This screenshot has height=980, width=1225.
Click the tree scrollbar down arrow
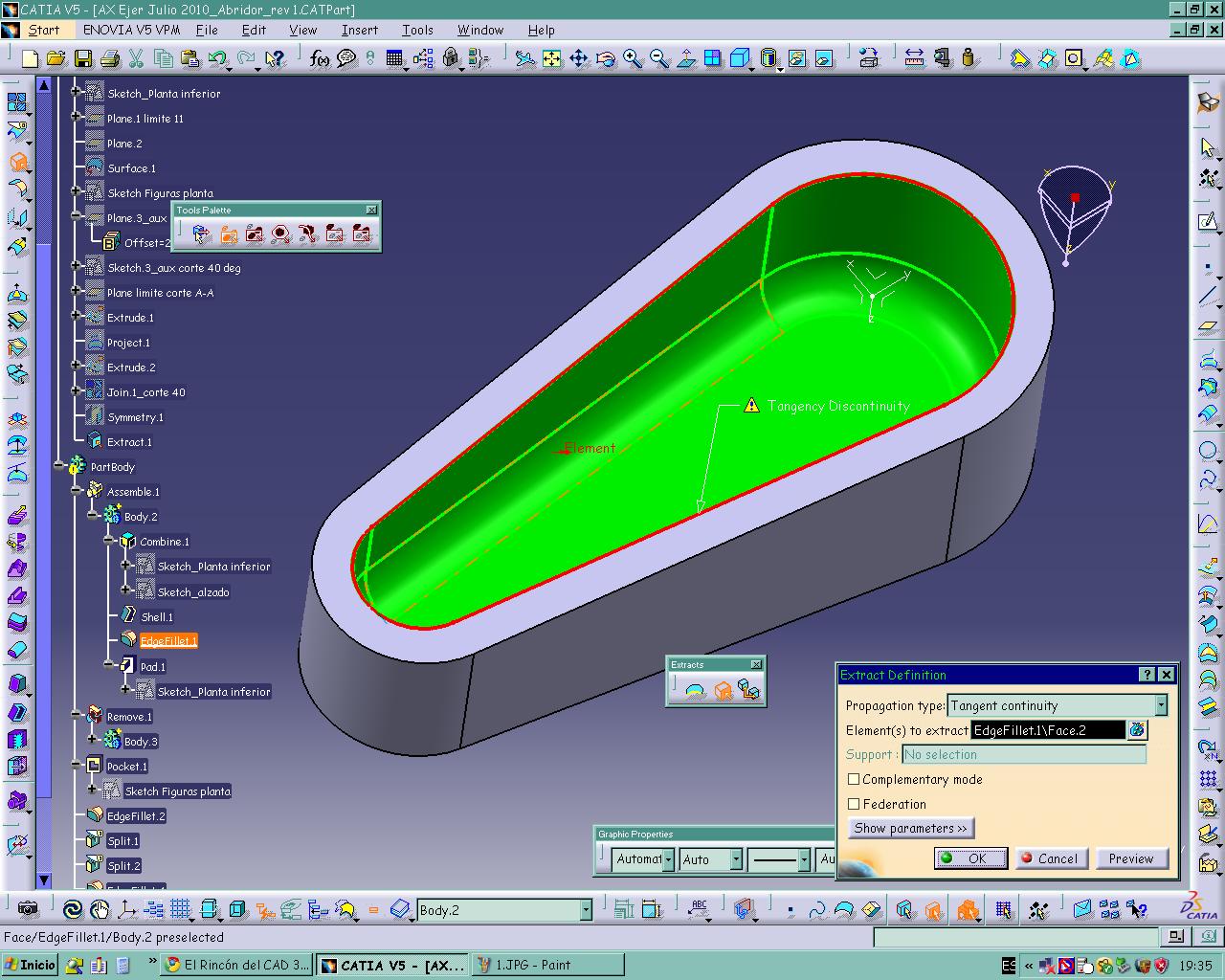pos(44,880)
